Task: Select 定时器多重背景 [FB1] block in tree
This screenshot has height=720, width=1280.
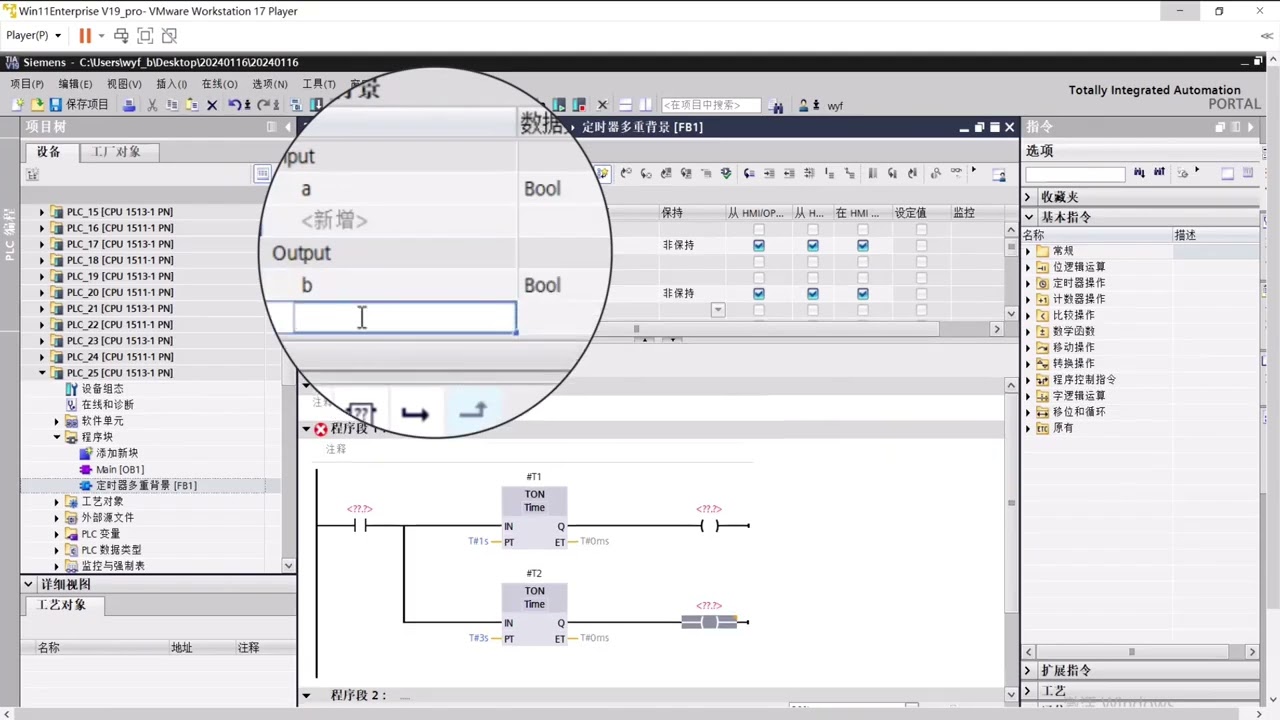Action: tap(145, 485)
